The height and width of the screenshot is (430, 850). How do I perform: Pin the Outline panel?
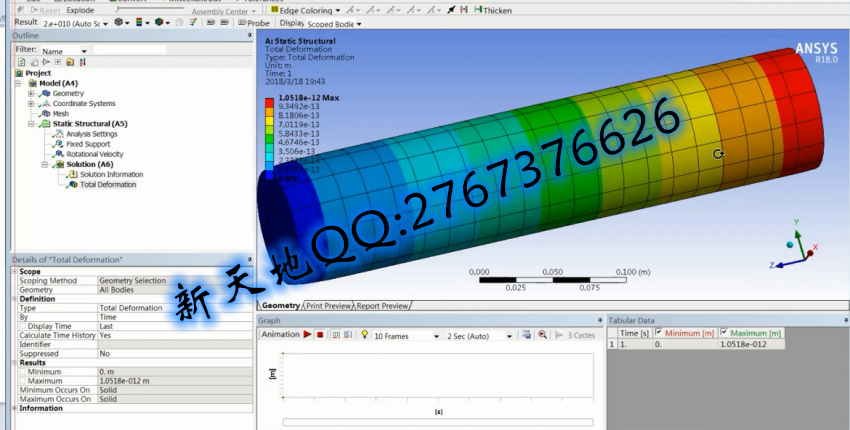tap(246, 36)
